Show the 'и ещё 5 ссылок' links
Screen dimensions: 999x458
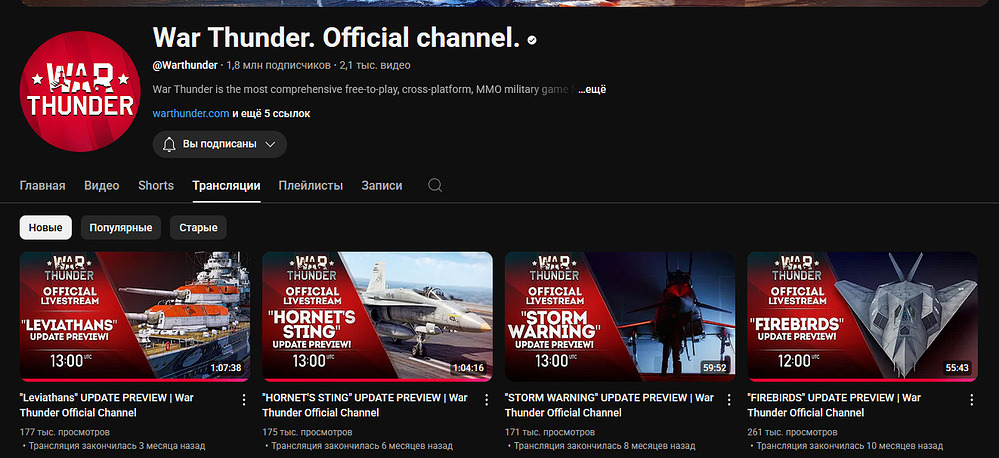[271, 114]
